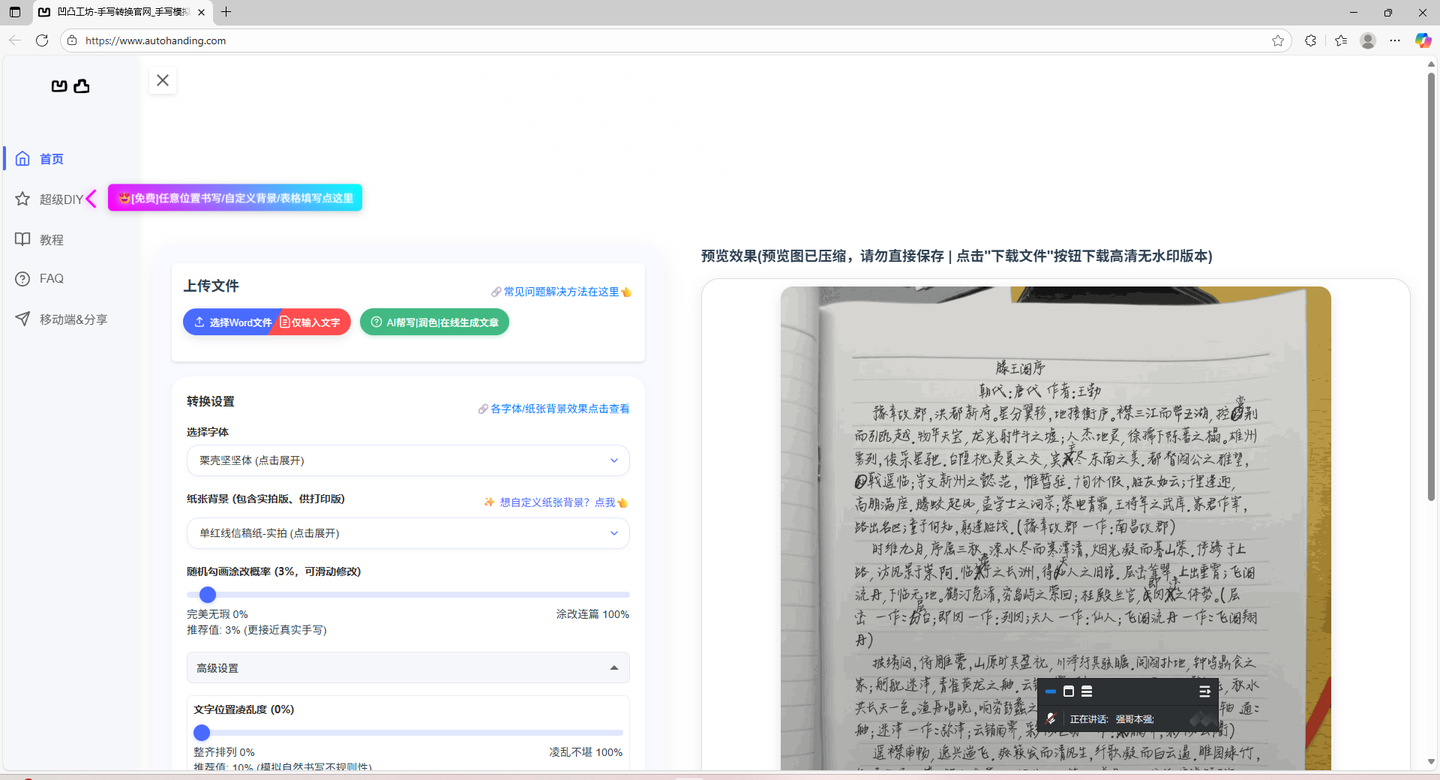Click the 转换设置 heading
Viewport: 1440px width, 780px height.
point(211,402)
